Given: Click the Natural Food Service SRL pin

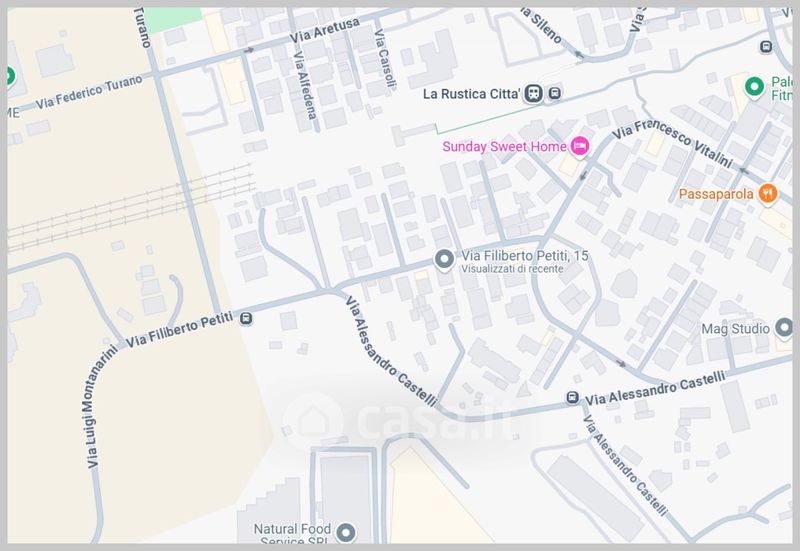Looking at the screenshot, I should pyautogui.click(x=346, y=533).
